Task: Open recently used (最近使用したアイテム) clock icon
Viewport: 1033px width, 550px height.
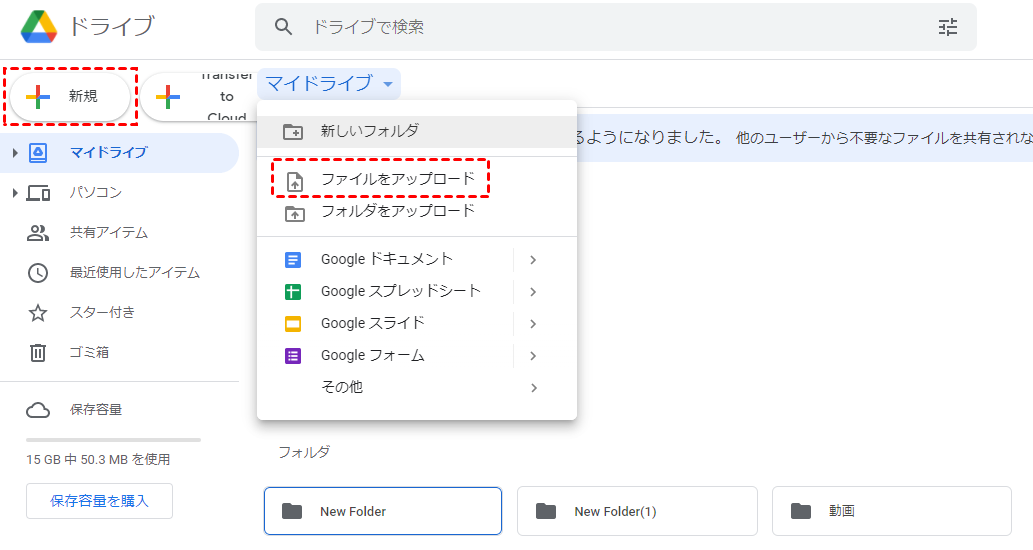Action: click(x=38, y=272)
